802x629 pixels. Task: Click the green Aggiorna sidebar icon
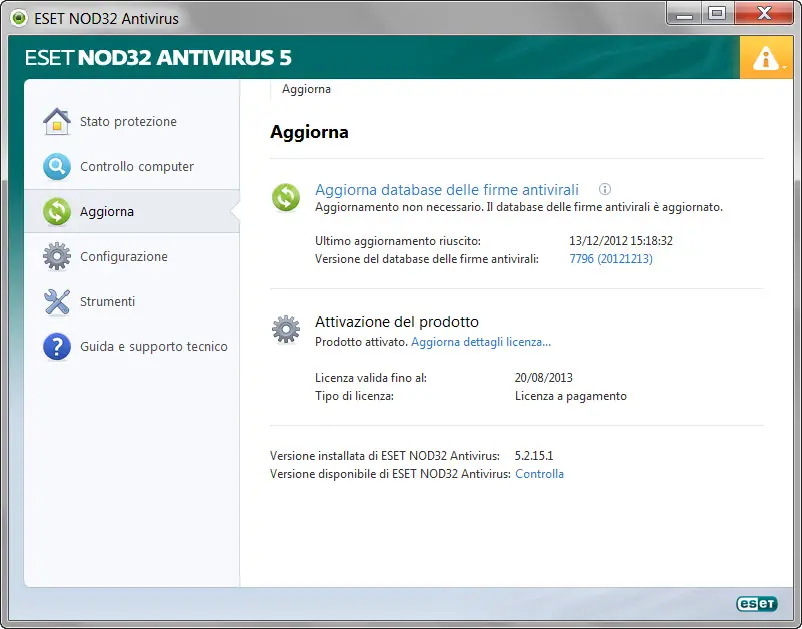click(57, 212)
